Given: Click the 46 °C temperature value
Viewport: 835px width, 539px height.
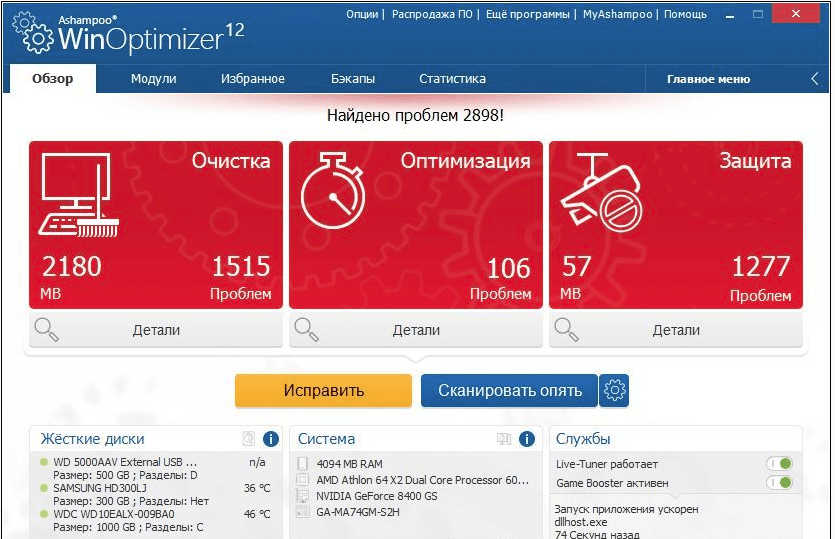Looking at the screenshot, I should [257, 514].
